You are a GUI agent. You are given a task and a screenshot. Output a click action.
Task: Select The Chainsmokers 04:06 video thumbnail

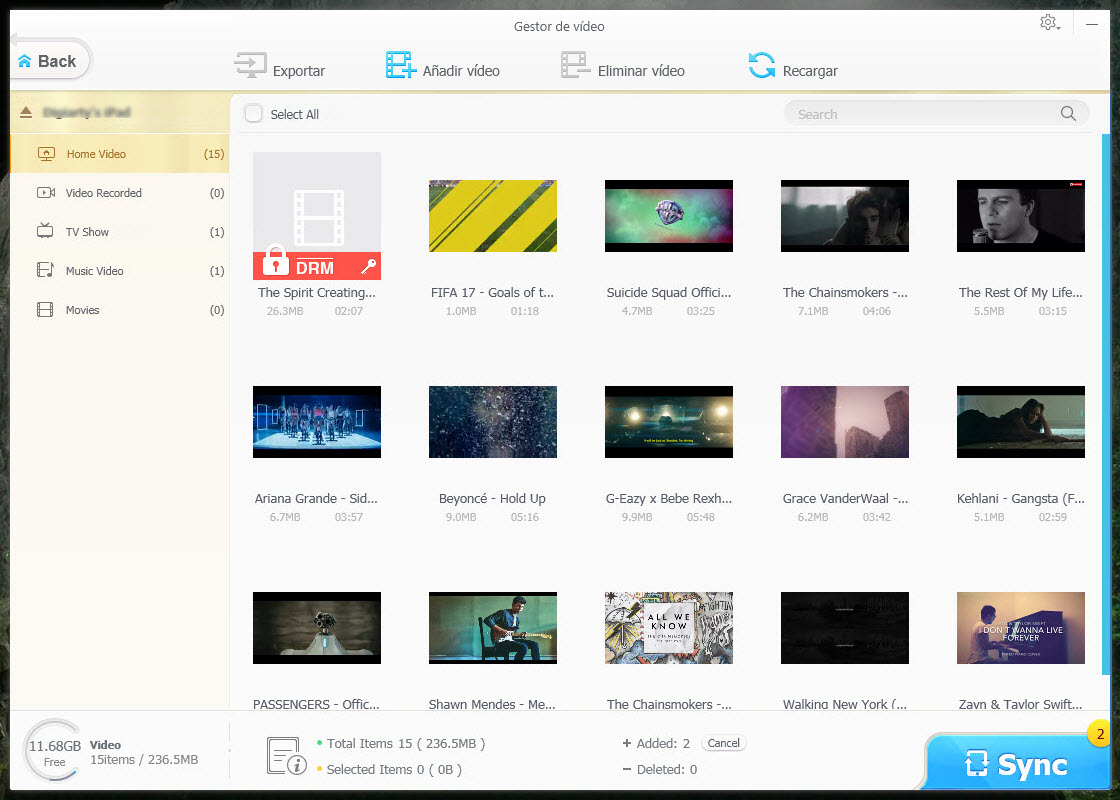(x=845, y=216)
